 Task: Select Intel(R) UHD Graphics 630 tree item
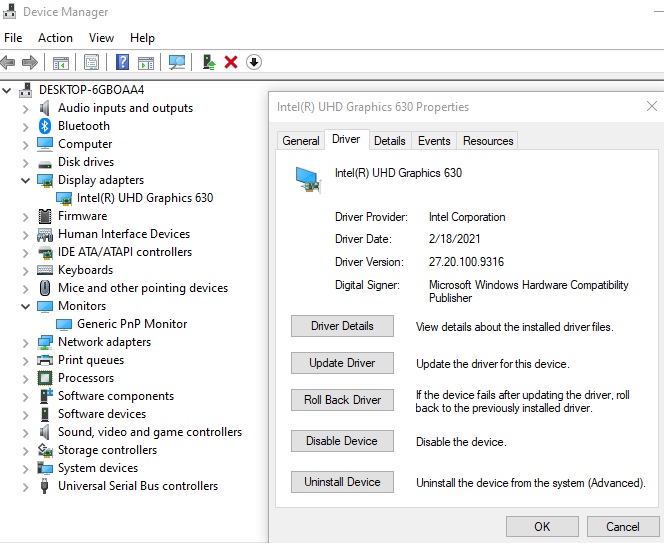click(145, 198)
